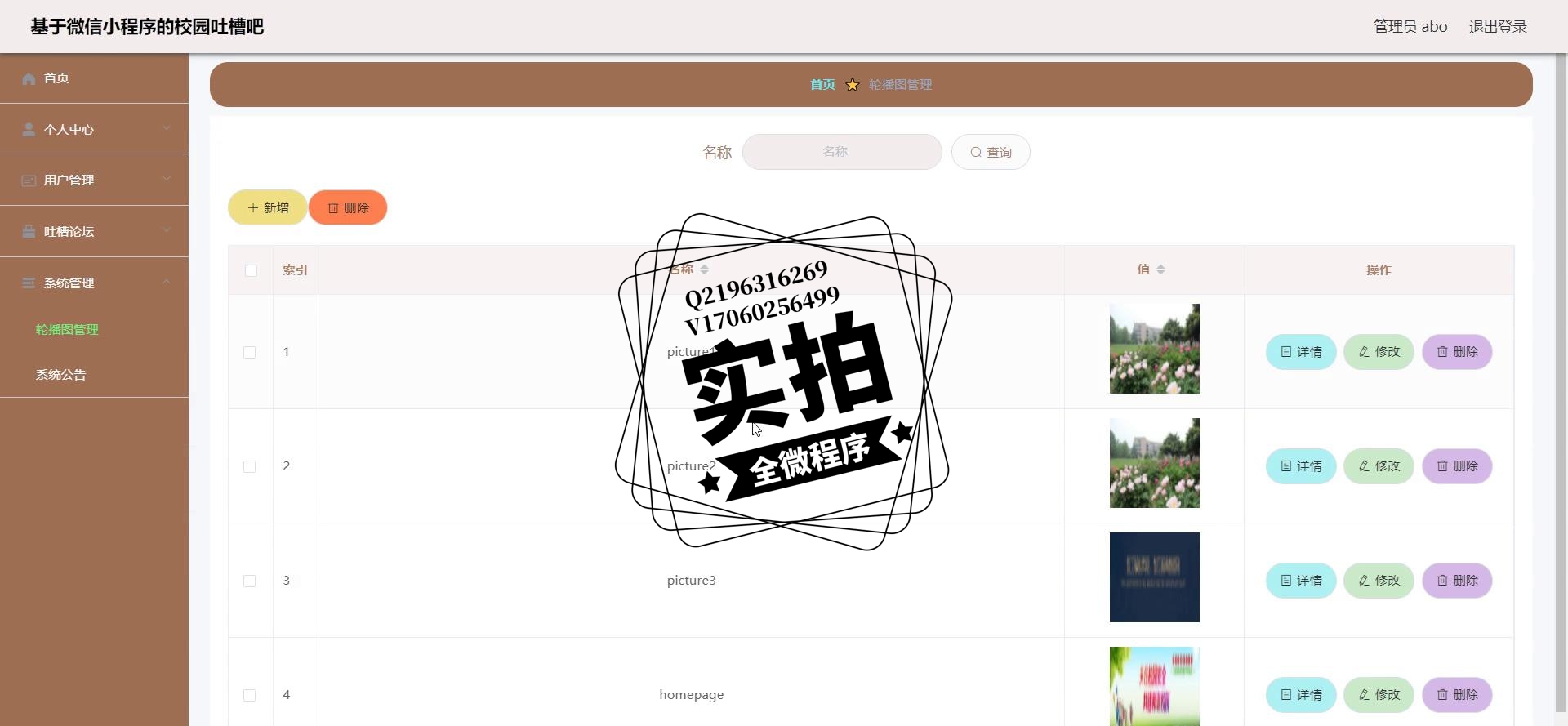Viewport: 1568px width, 726px height.
Task: Click the home icon in sidebar
Action: coord(29,78)
